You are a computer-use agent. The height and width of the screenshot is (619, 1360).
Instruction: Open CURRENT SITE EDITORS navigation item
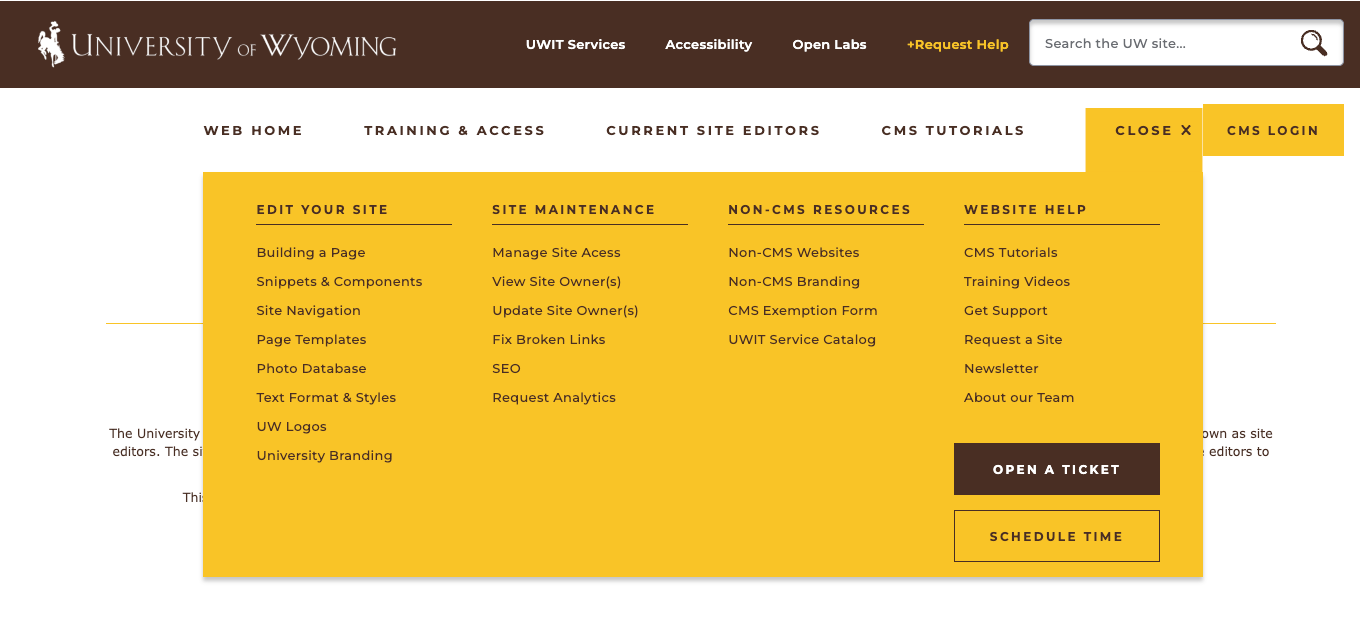[x=713, y=130]
